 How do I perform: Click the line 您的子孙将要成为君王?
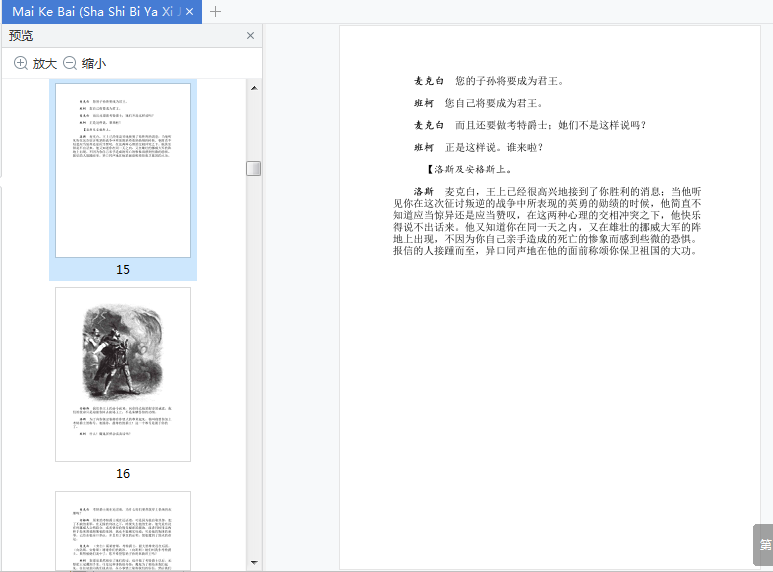509,81
